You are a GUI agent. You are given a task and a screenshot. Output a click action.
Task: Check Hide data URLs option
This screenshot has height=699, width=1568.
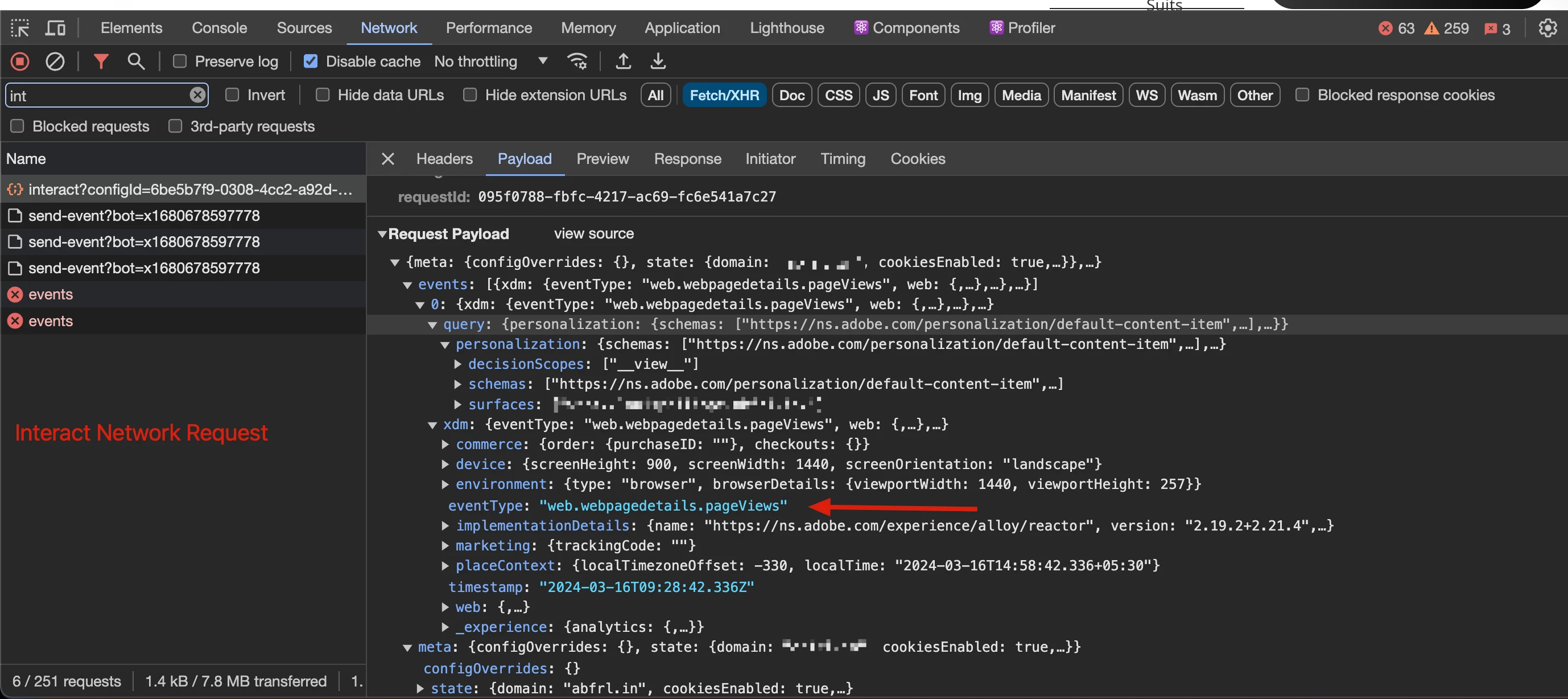[x=323, y=95]
